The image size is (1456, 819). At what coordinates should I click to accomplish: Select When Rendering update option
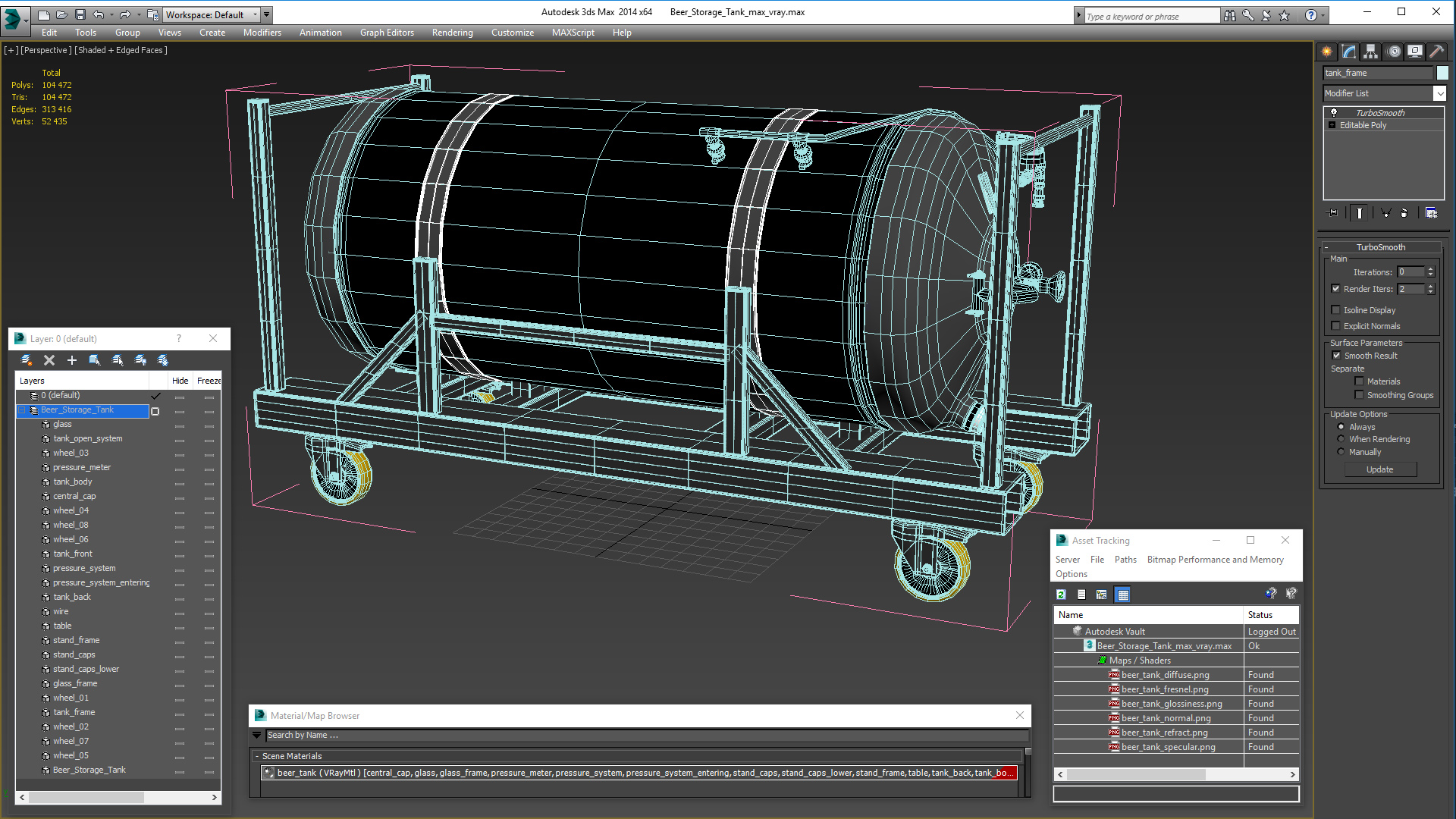tap(1341, 439)
